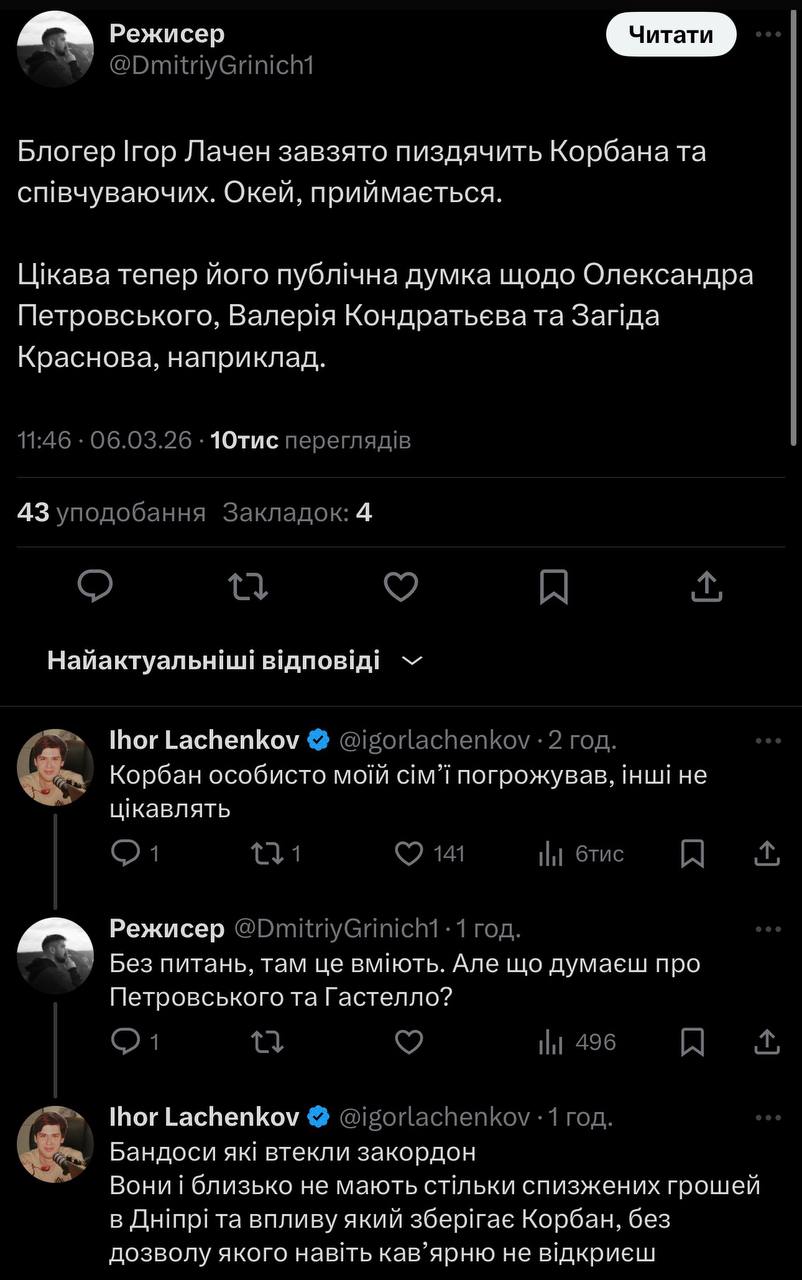Open more options on Lachenkov's first reply
The height and width of the screenshot is (1280, 802).
[x=768, y=741]
